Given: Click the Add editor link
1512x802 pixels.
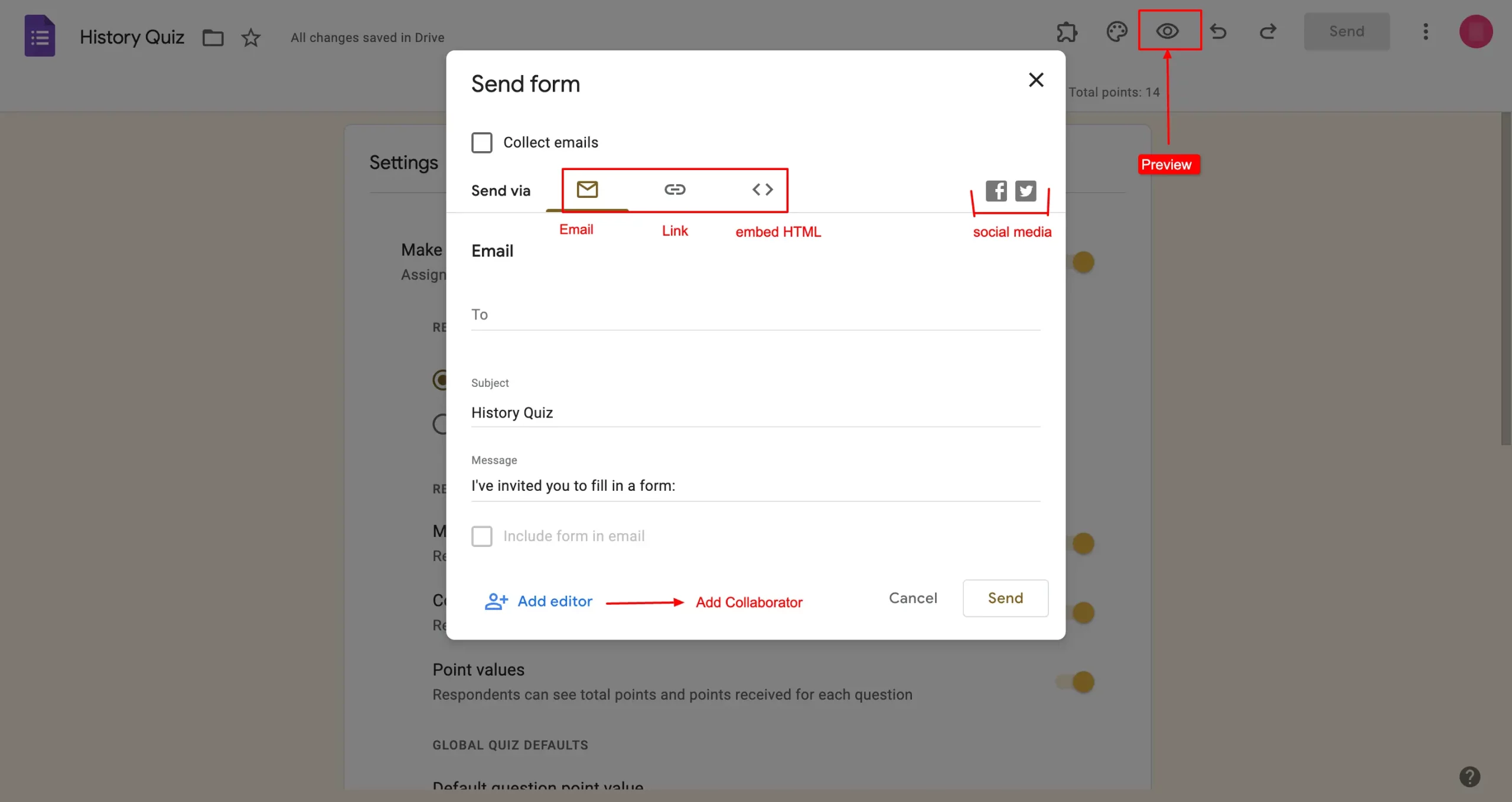Looking at the screenshot, I should 554,601.
